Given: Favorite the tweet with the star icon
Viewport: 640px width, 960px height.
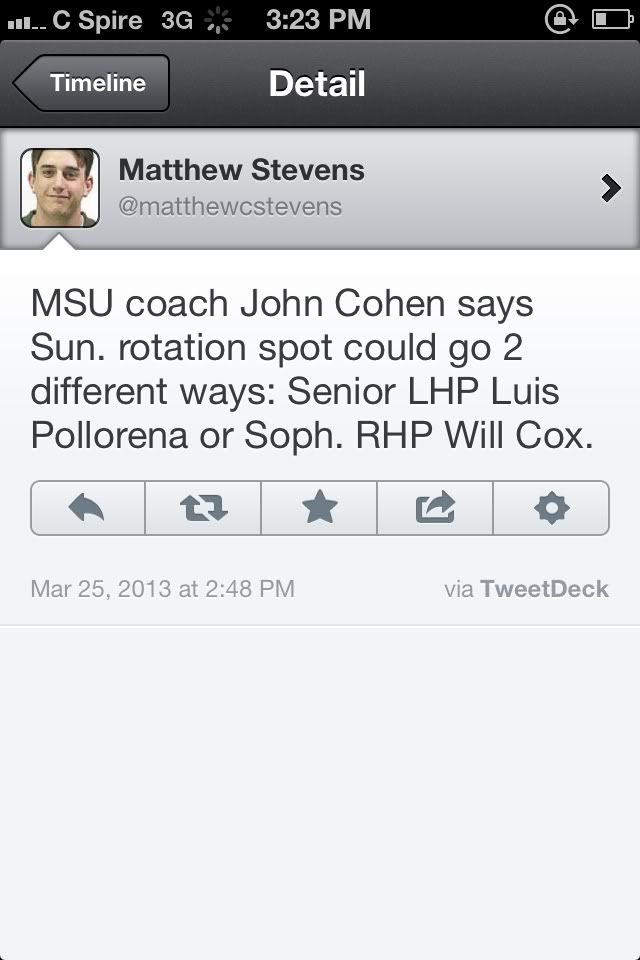Looking at the screenshot, I should (319, 508).
